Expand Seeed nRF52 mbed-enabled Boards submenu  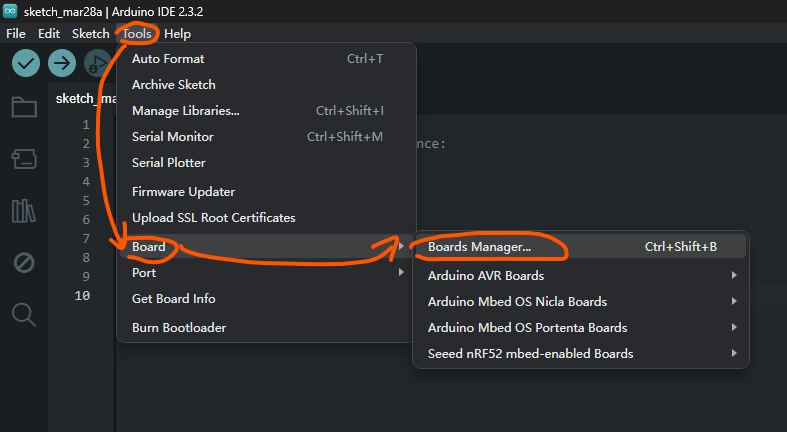[580, 353]
